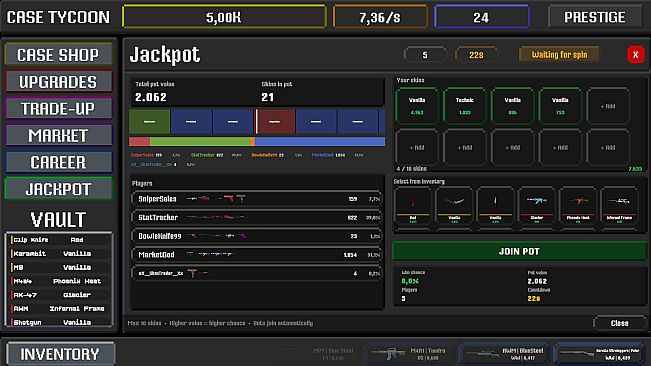Pick the Glacier rifle inventory thumbnail
The image size is (651, 366).
pos(536,206)
